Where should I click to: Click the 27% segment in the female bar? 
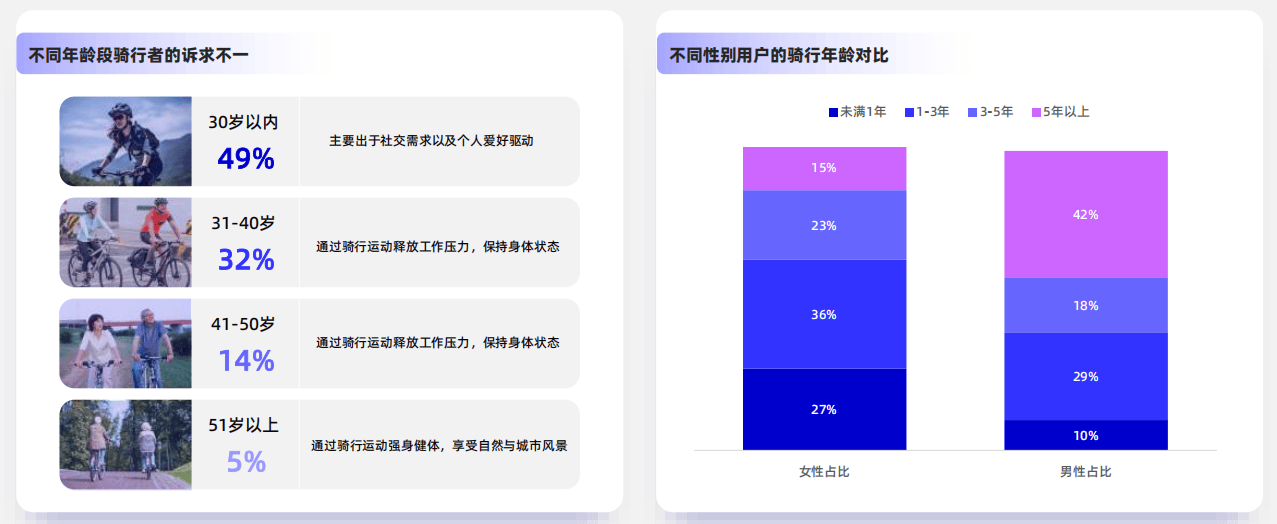pos(824,409)
